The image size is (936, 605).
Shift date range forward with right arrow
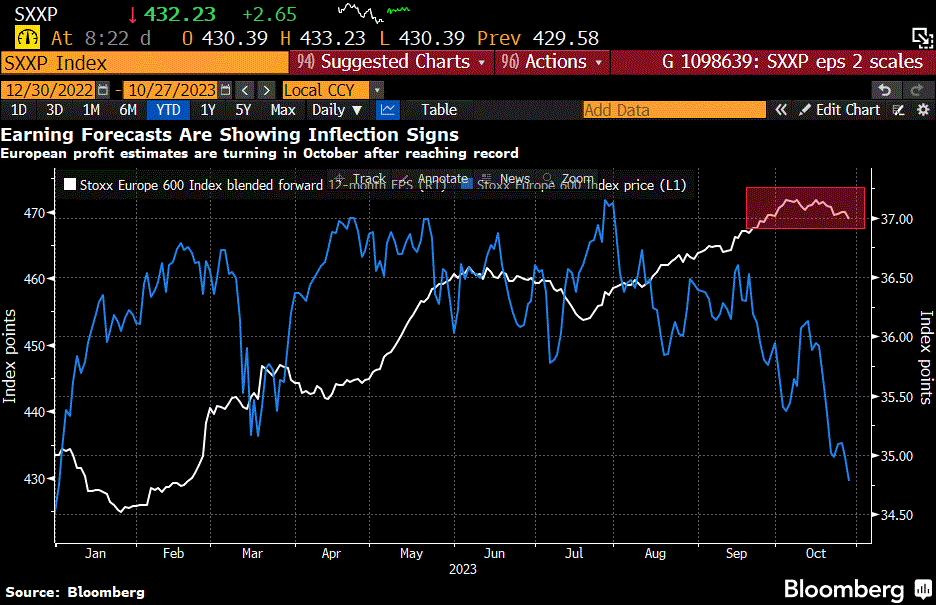pyautogui.click(x=267, y=90)
